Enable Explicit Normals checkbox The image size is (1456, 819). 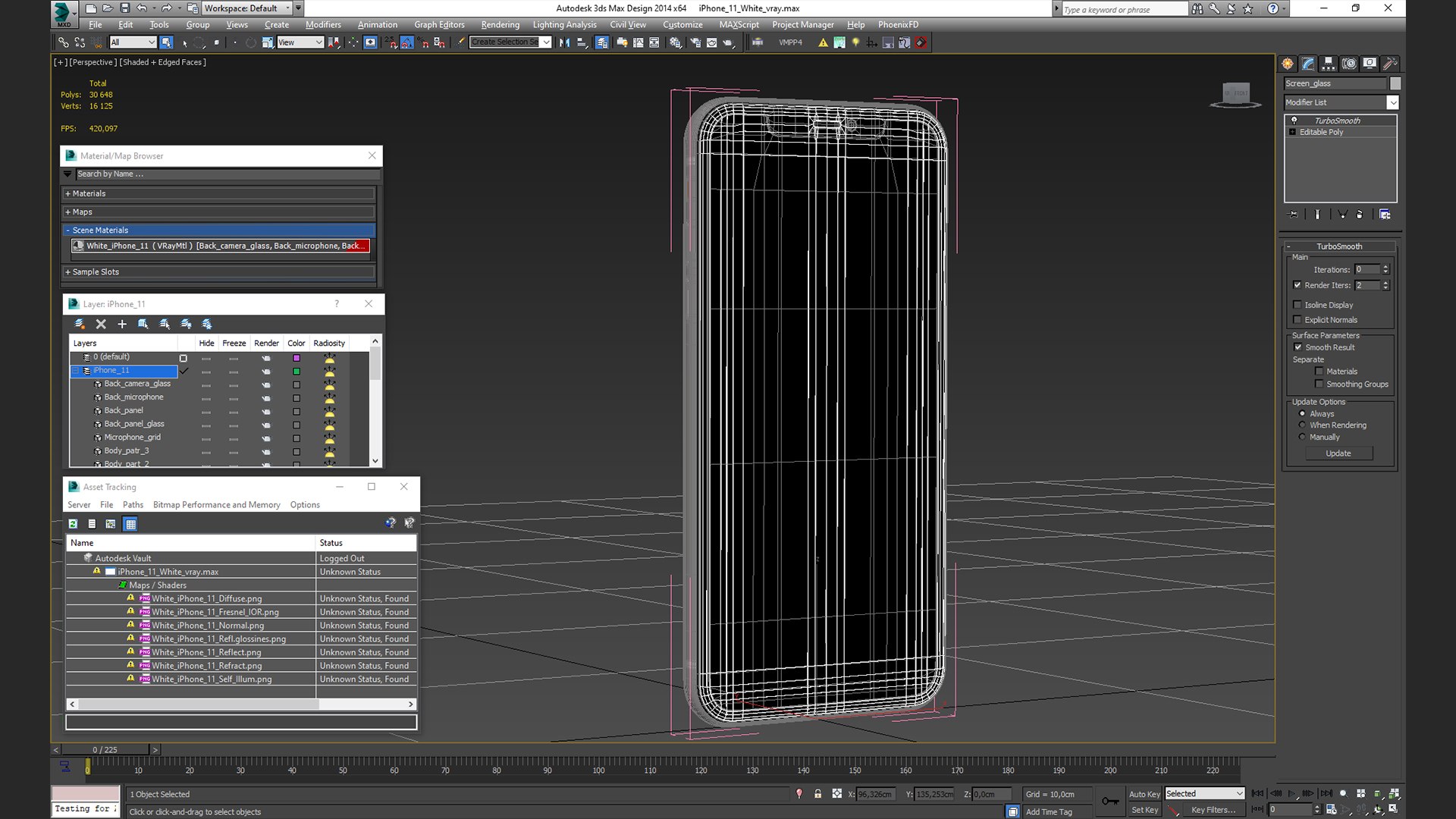(1298, 320)
